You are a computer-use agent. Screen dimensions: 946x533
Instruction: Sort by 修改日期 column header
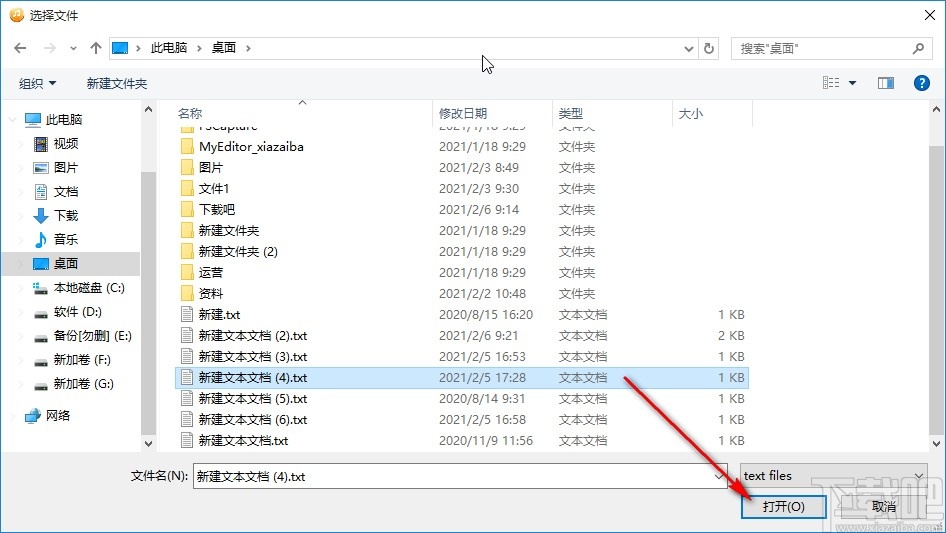463,113
